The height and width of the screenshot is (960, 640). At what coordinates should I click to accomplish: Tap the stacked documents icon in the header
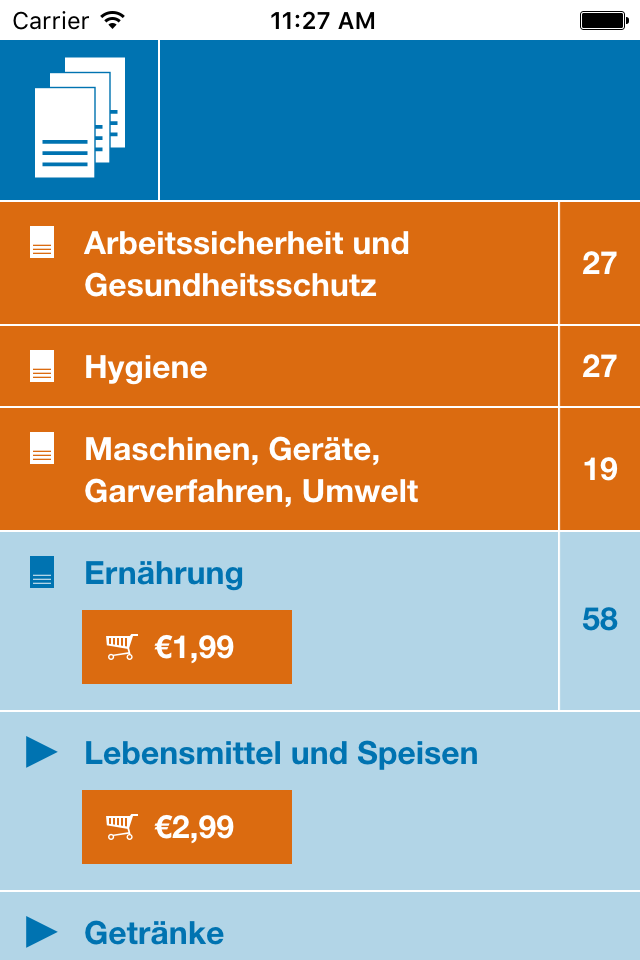coord(80,118)
